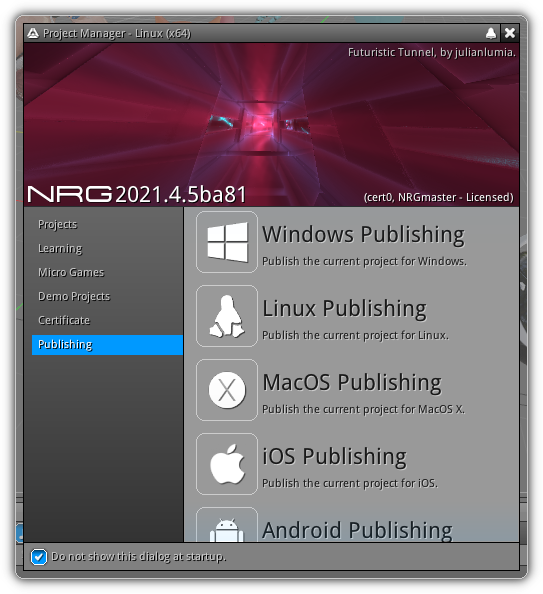Toggle 'Do not show this dialog at startup' checkbox
Viewport: 543px width, 594px height.
click(x=39, y=557)
